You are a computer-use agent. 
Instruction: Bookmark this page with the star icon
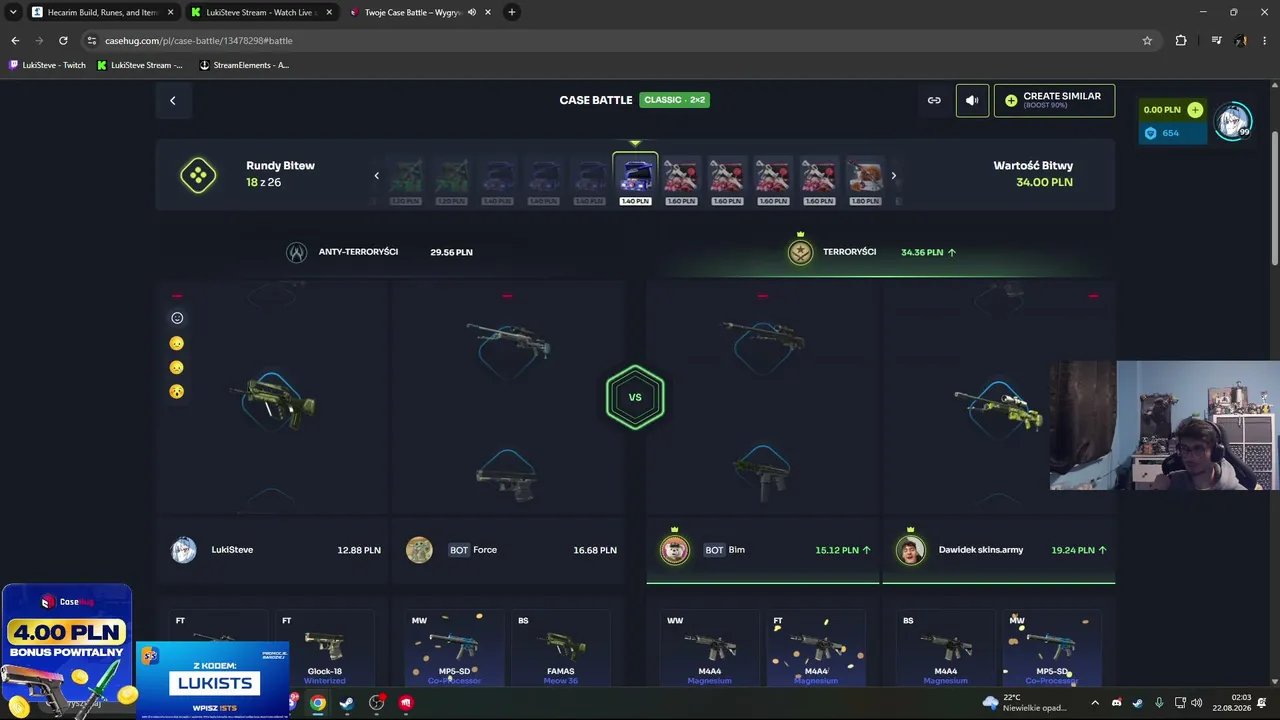tap(1147, 41)
